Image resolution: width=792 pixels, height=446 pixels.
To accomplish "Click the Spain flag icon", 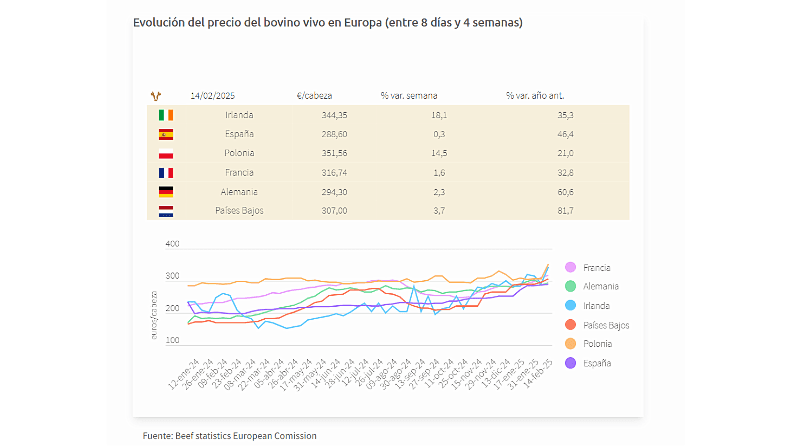I will click(x=166, y=134).
